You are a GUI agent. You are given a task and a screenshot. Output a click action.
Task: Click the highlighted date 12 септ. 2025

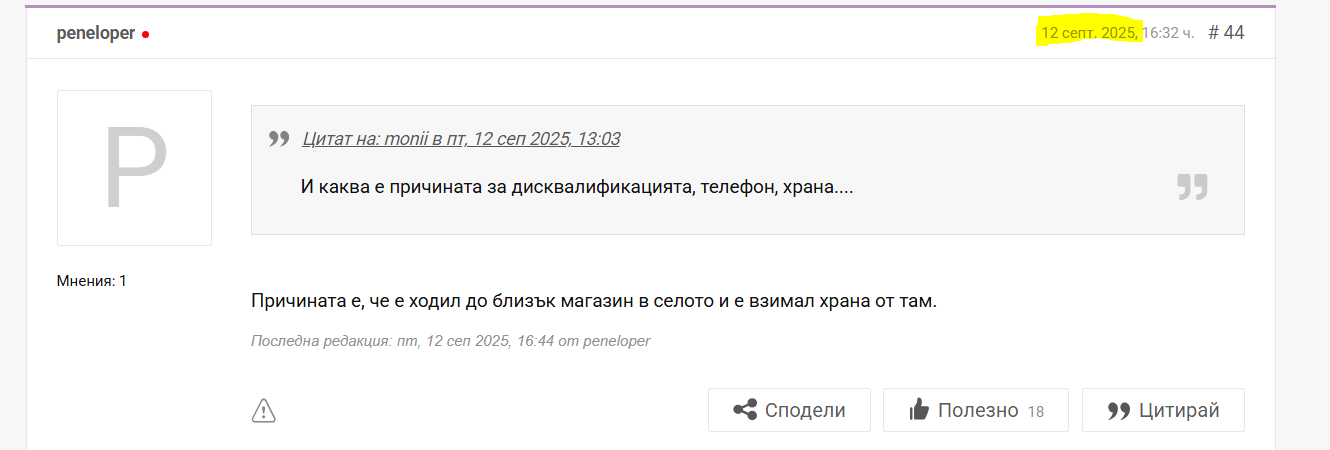[x=1089, y=33]
